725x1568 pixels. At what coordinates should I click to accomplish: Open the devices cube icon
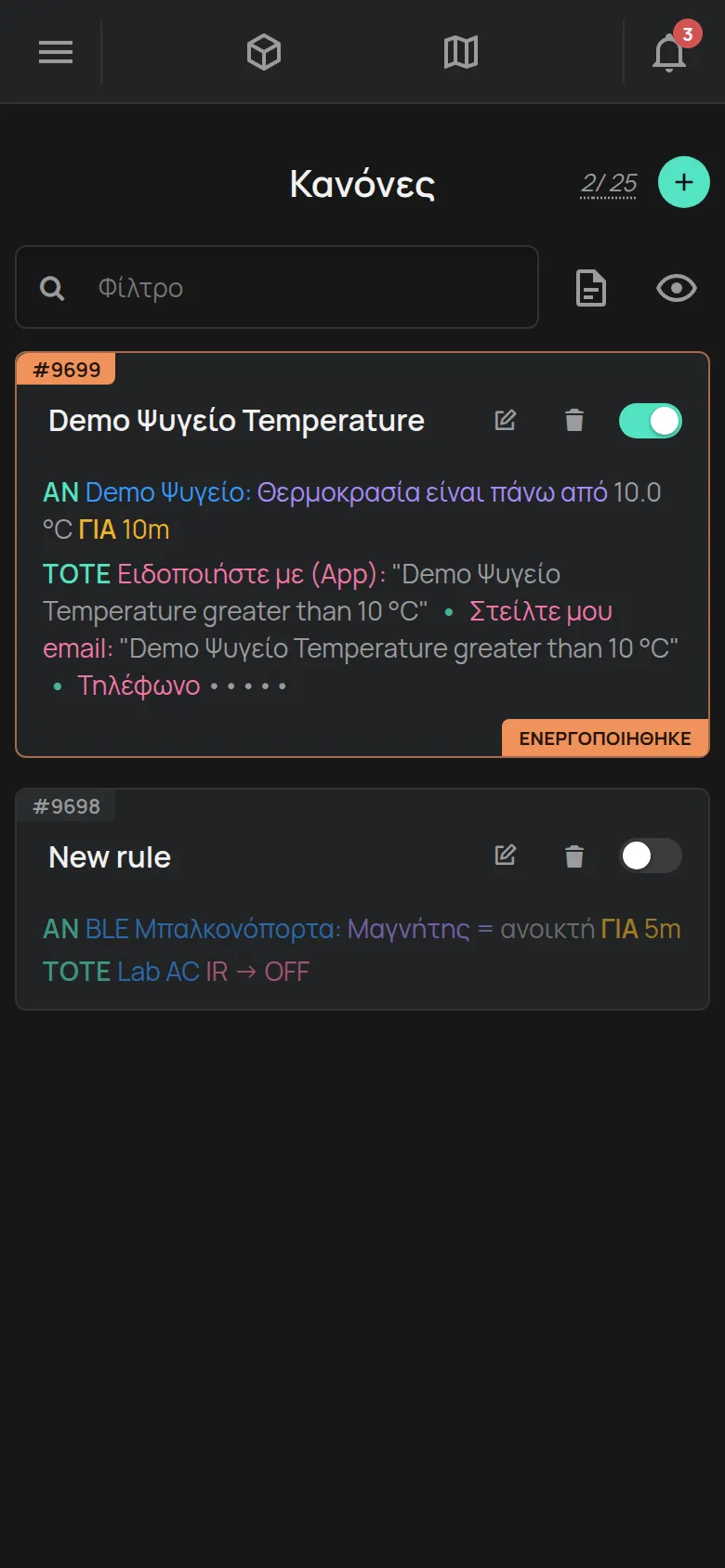pos(264,52)
